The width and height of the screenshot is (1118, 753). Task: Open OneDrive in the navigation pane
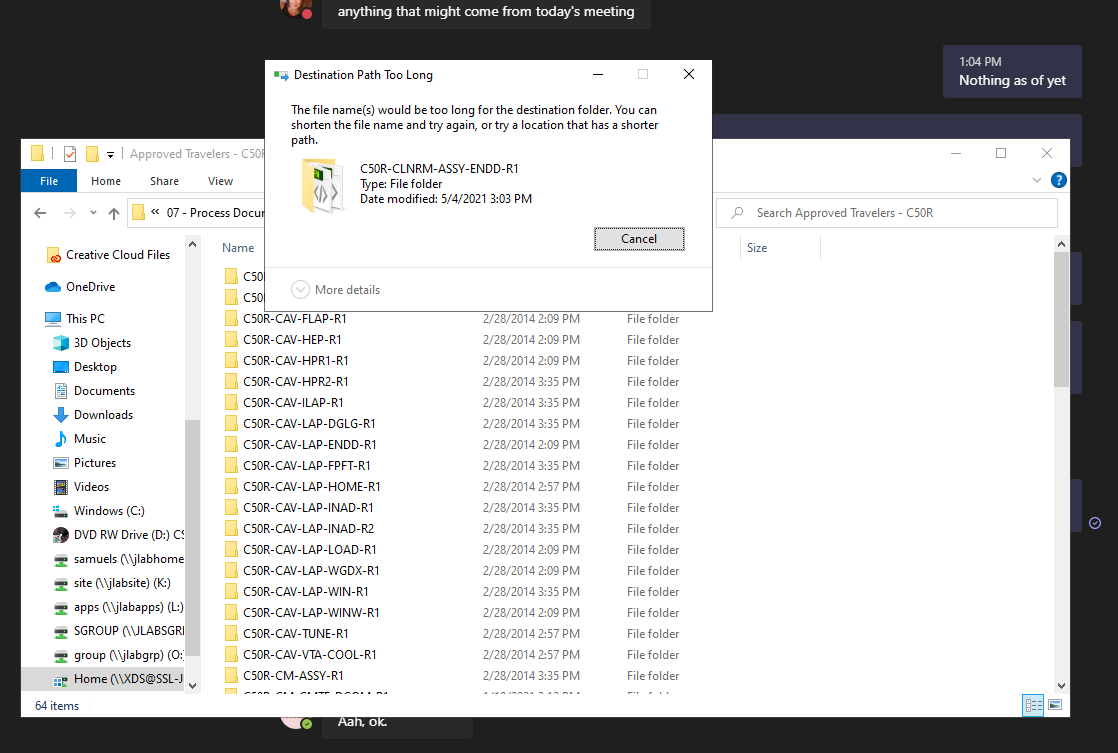pyautogui.click(x=90, y=287)
